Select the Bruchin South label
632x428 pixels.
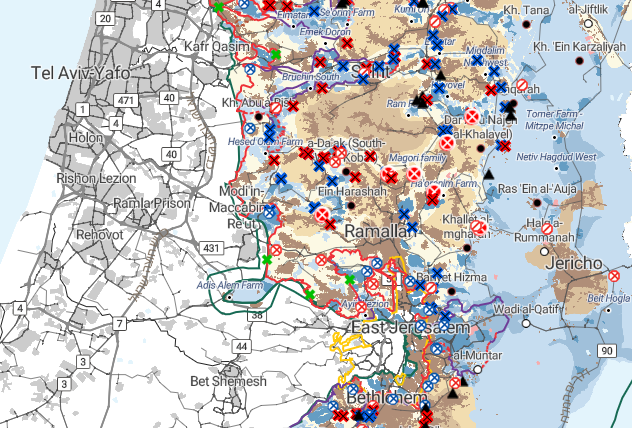(310, 77)
